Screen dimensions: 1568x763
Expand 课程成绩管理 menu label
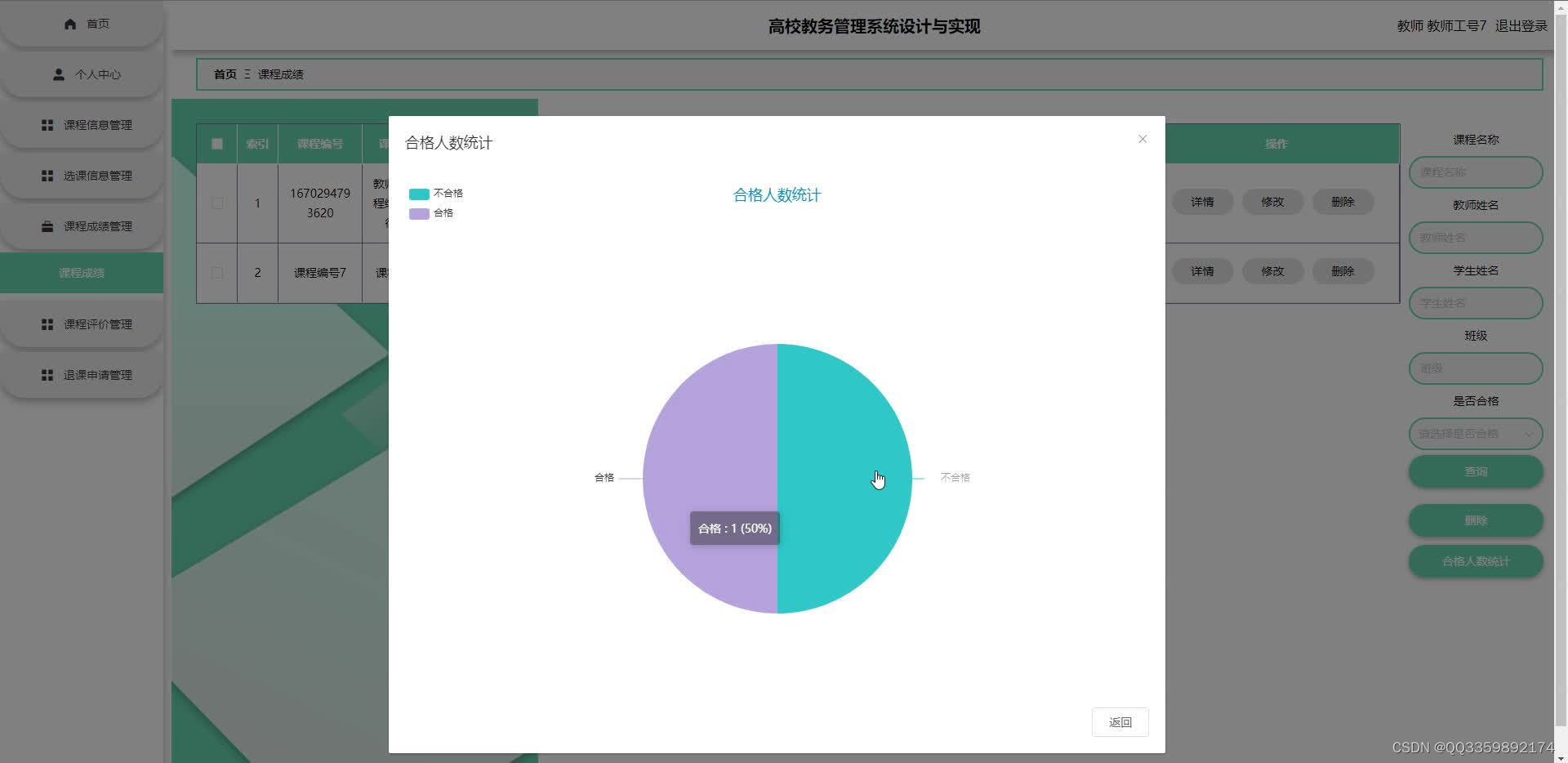tap(98, 226)
